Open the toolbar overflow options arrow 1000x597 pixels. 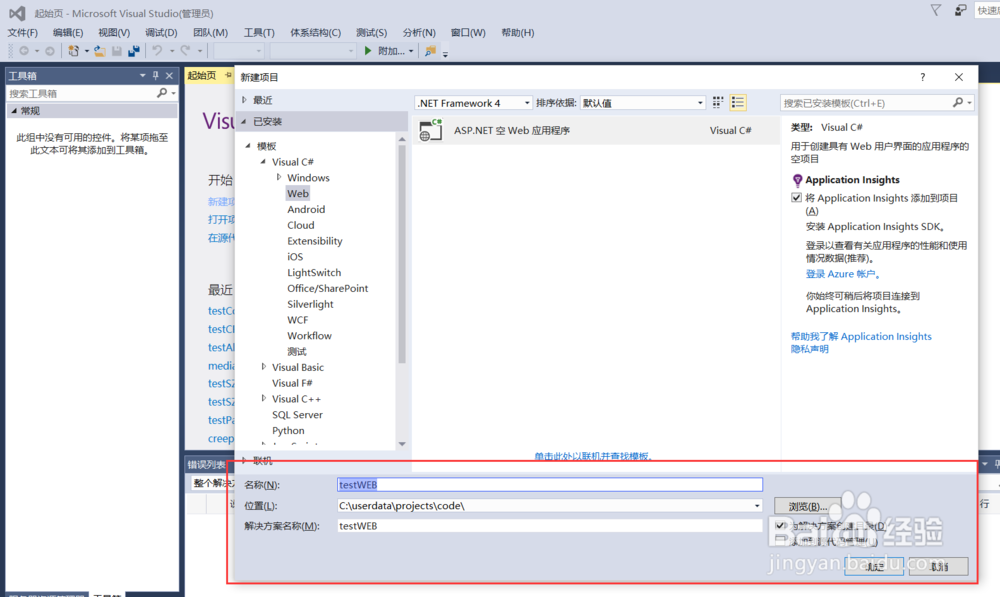[445, 54]
